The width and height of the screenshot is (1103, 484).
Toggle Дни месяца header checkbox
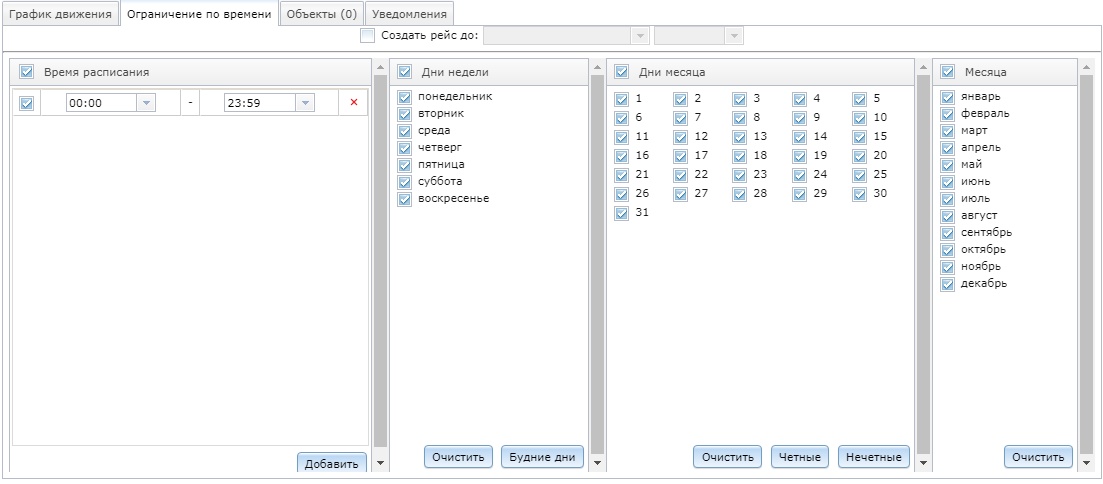point(621,71)
